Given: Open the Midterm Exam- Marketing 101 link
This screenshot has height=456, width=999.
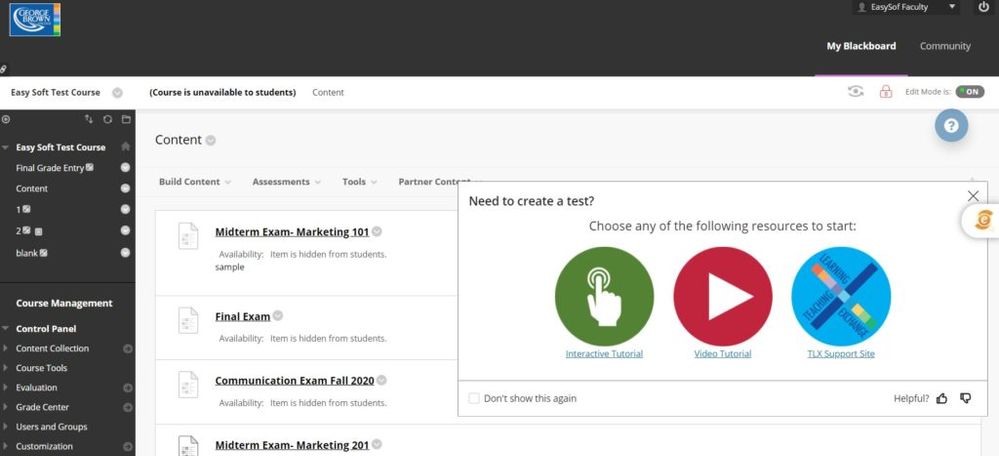Looking at the screenshot, I should (292, 232).
